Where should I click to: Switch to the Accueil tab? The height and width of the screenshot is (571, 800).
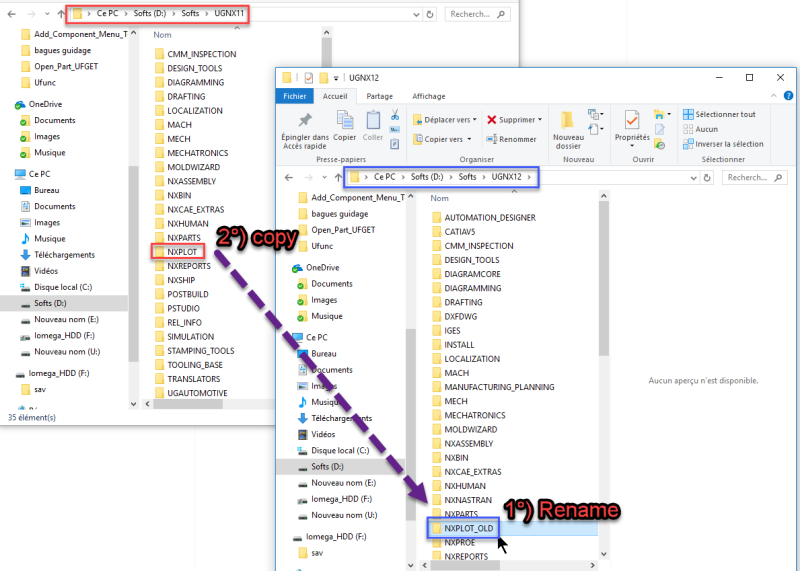[335, 96]
